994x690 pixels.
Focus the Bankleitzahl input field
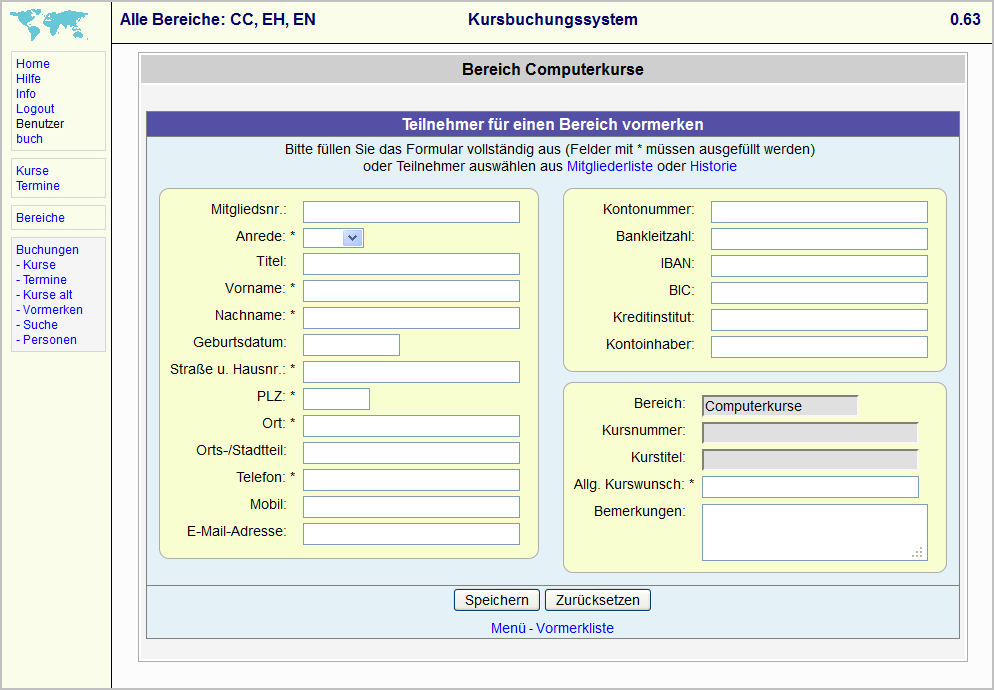click(819, 239)
